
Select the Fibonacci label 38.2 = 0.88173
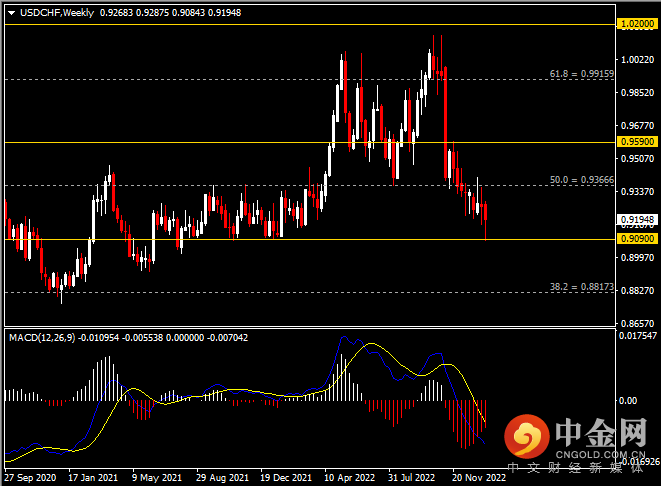[x=582, y=287]
